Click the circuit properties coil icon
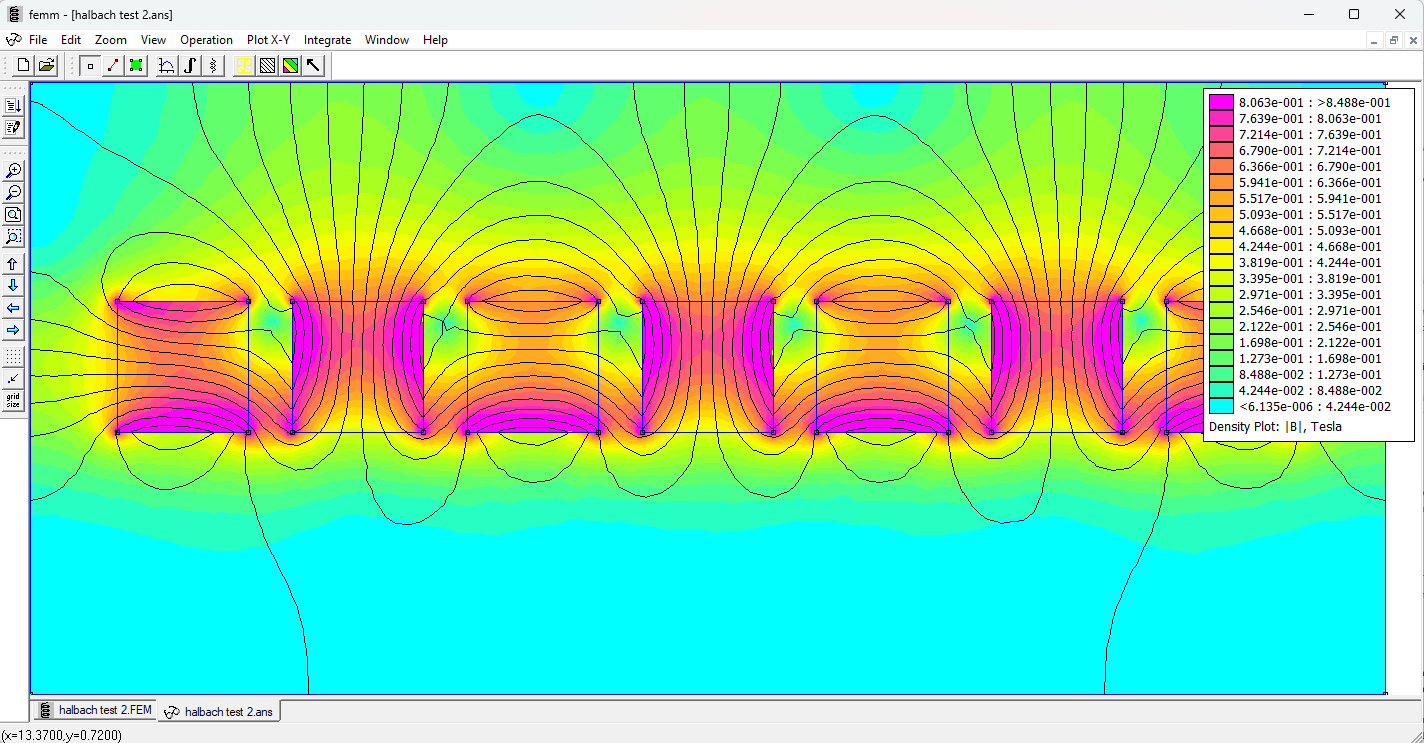The image size is (1424, 743). click(x=213, y=66)
